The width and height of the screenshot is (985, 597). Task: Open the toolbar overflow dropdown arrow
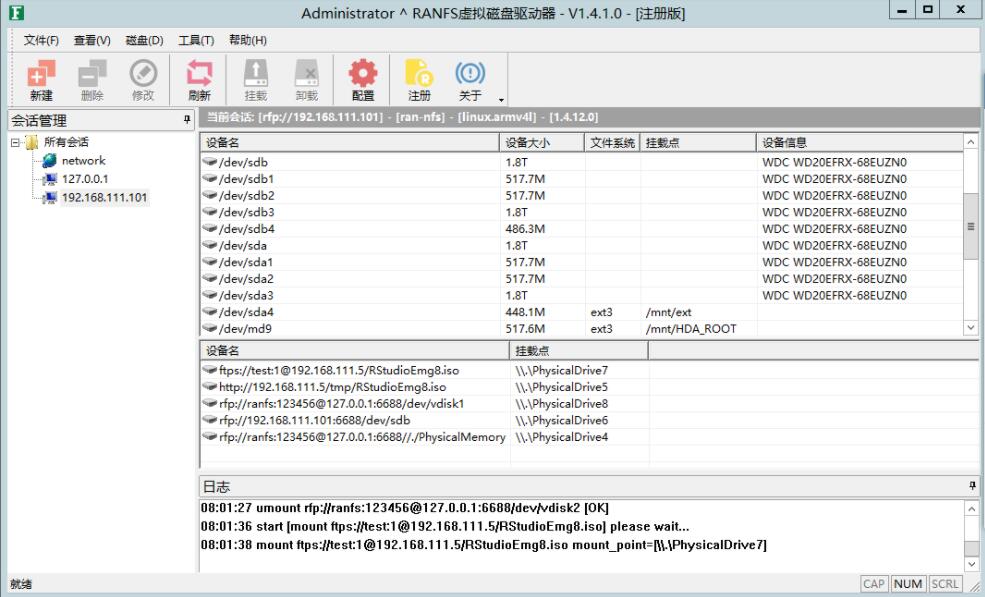tap(501, 100)
